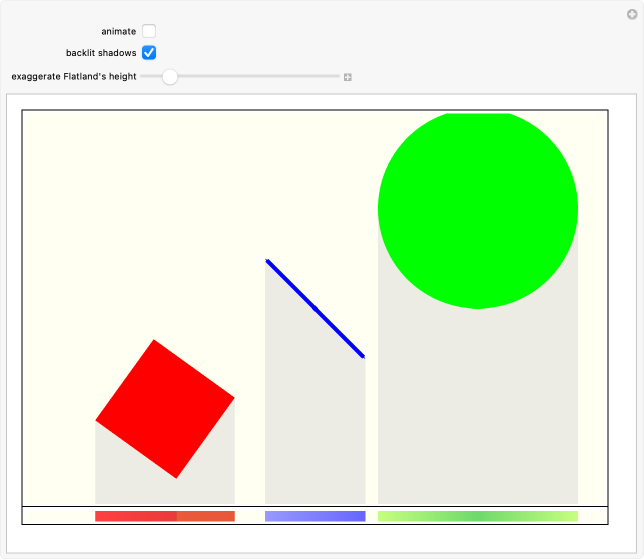Click the "exaggerate Flatland's height" label

pyautogui.click(x=74, y=77)
